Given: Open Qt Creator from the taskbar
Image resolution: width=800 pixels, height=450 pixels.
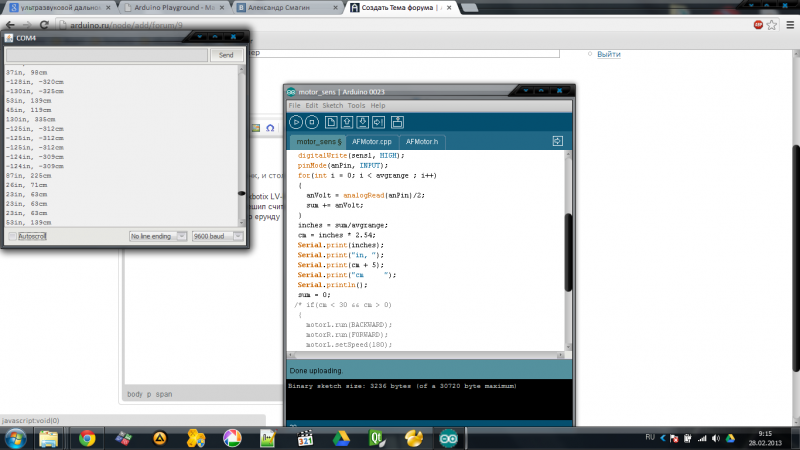Looking at the screenshot, I should 377,439.
